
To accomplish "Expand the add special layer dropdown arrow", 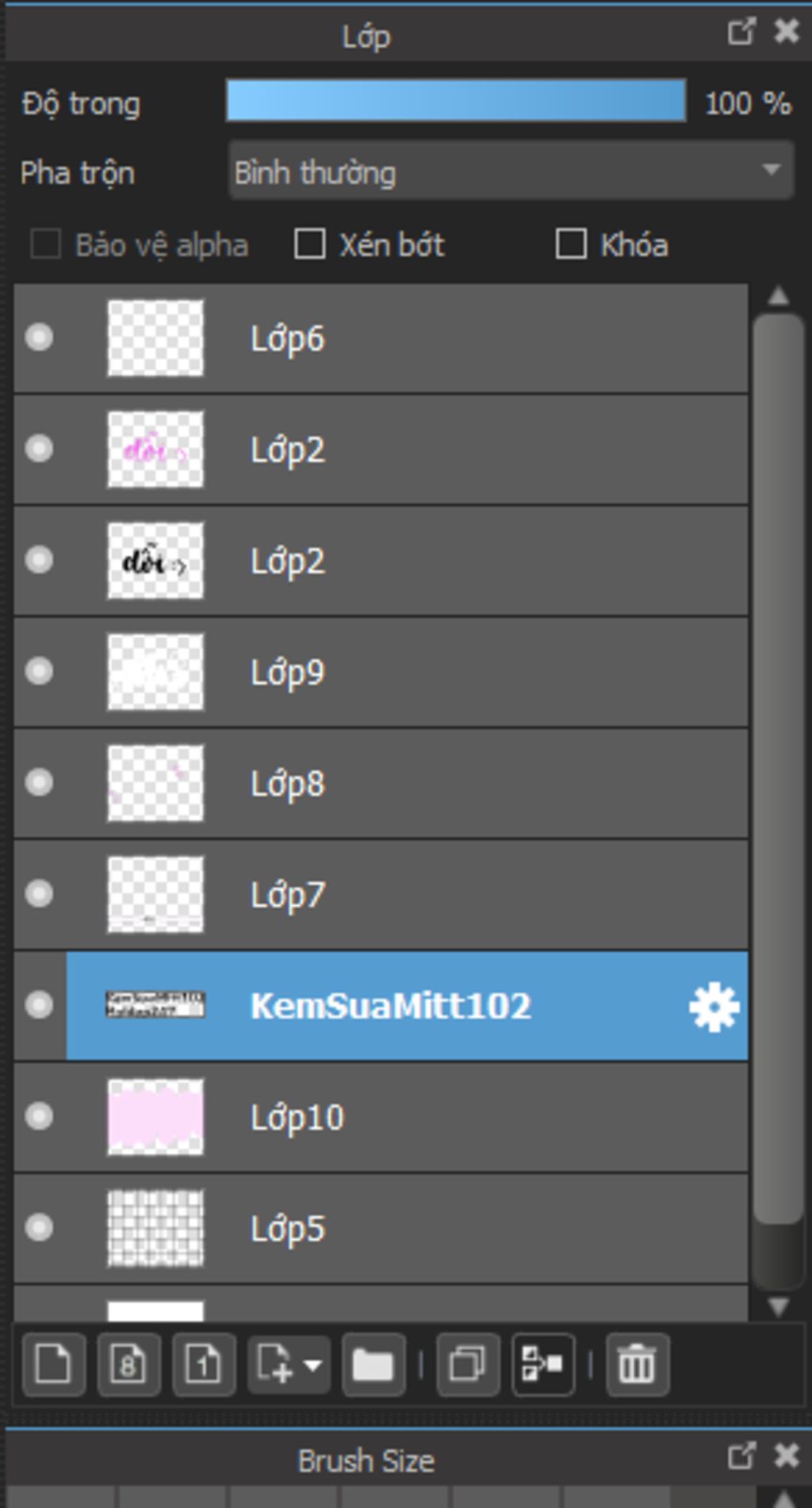I will tap(313, 1365).
